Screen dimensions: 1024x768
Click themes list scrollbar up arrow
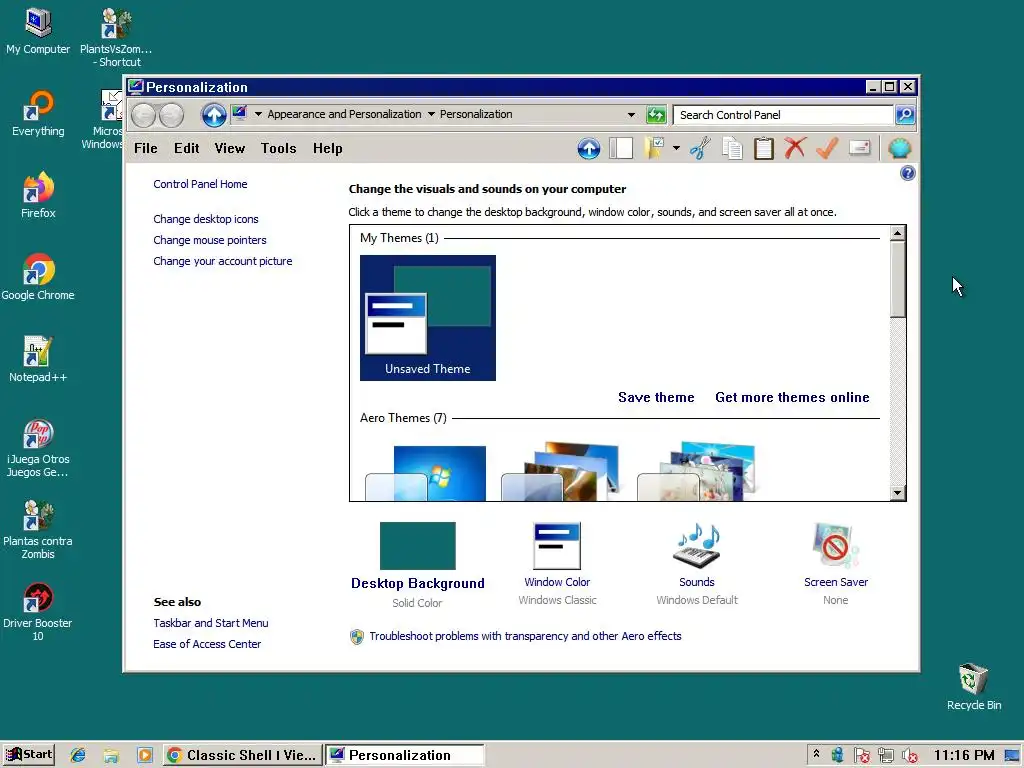tap(898, 233)
